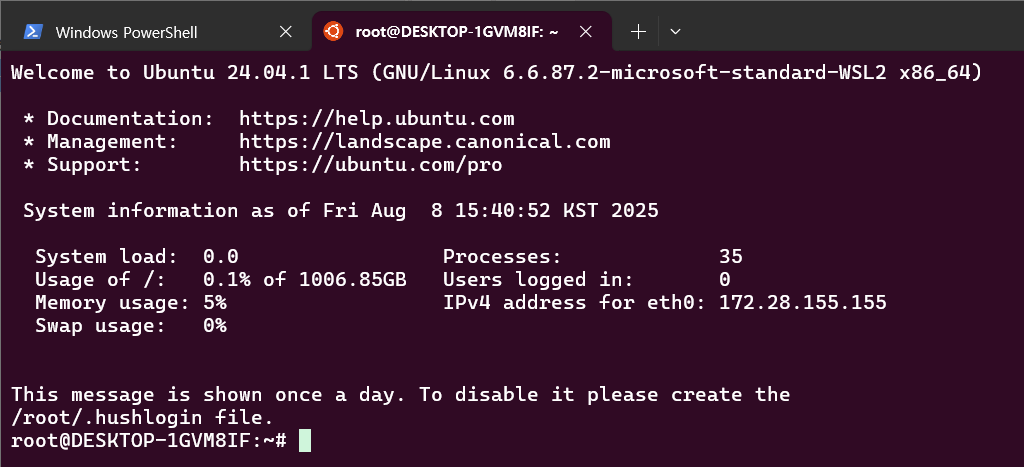Open the https://landscape.canonical.com management link
1024x467 pixels.
click(424, 142)
